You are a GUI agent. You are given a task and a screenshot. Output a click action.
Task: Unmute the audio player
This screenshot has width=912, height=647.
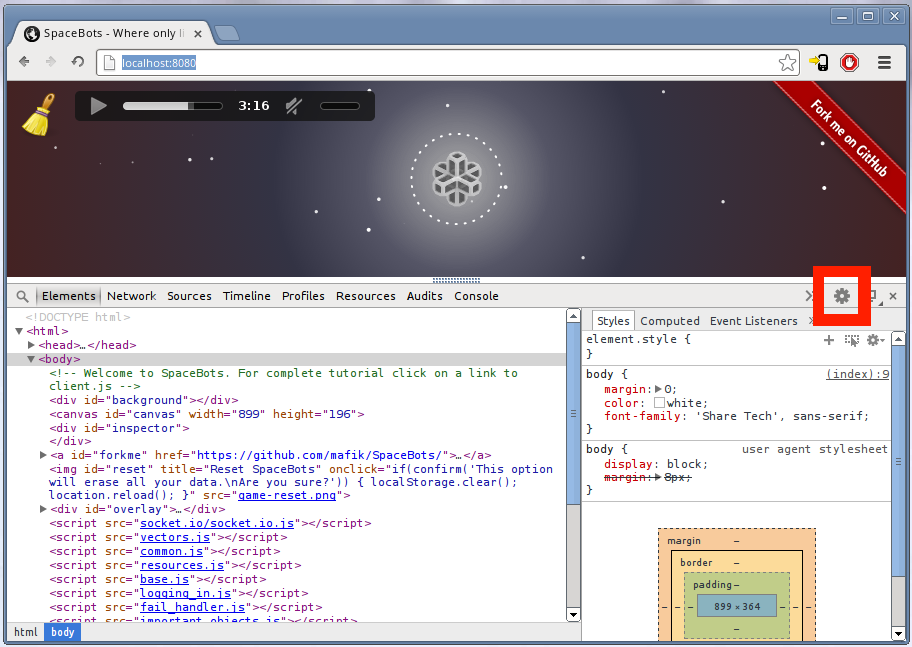click(x=294, y=106)
